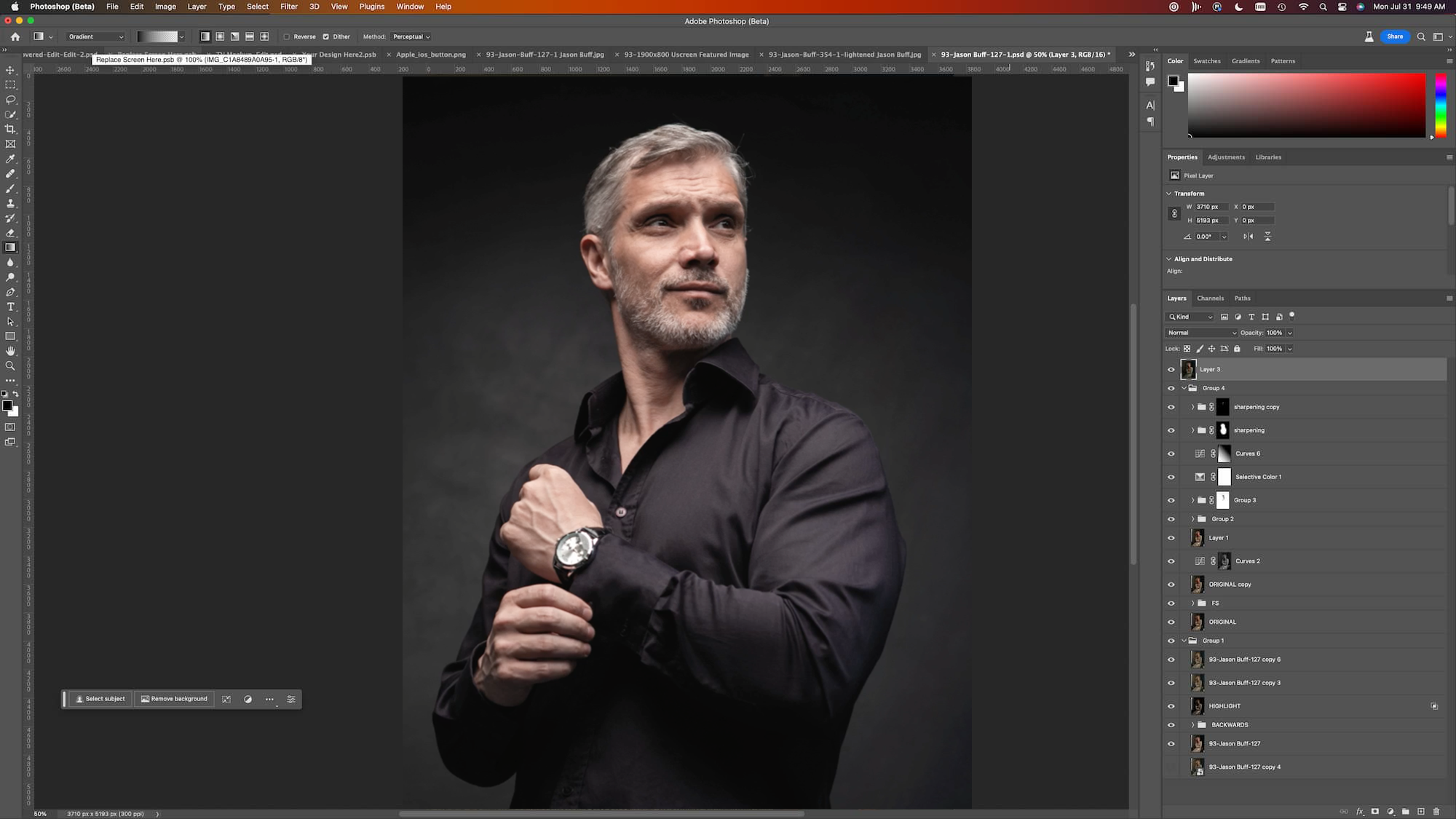The height and width of the screenshot is (819, 1456).
Task: Select the Lasso tool
Action: [x=10, y=100]
